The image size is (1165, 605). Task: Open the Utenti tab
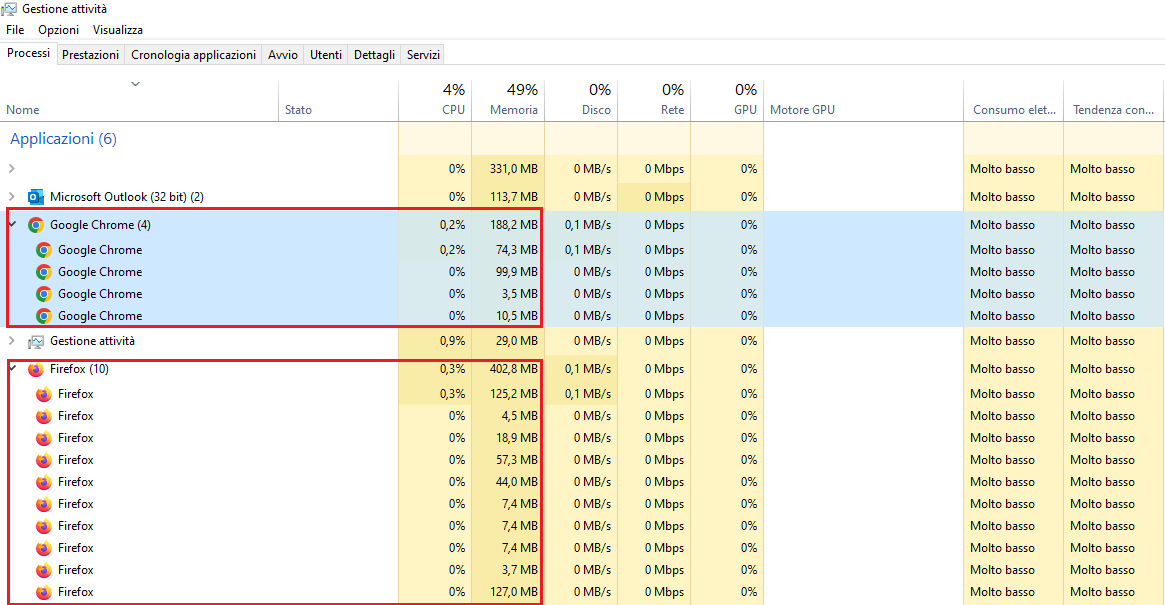pyautogui.click(x=325, y=55)
